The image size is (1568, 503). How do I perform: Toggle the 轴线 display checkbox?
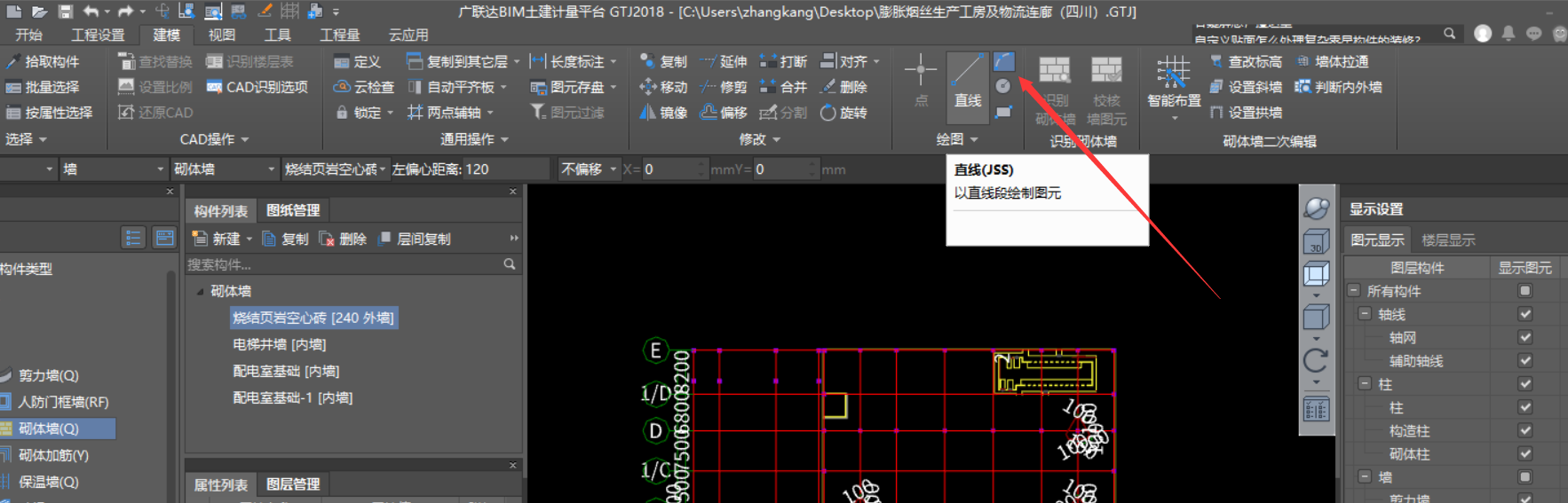click(1525, 314)
